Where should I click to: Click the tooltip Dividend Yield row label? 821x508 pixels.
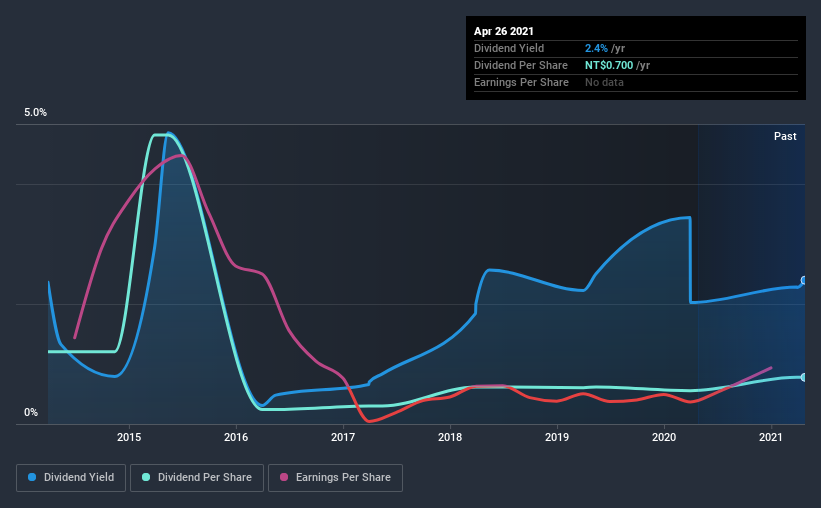click(x=509, y=48)
